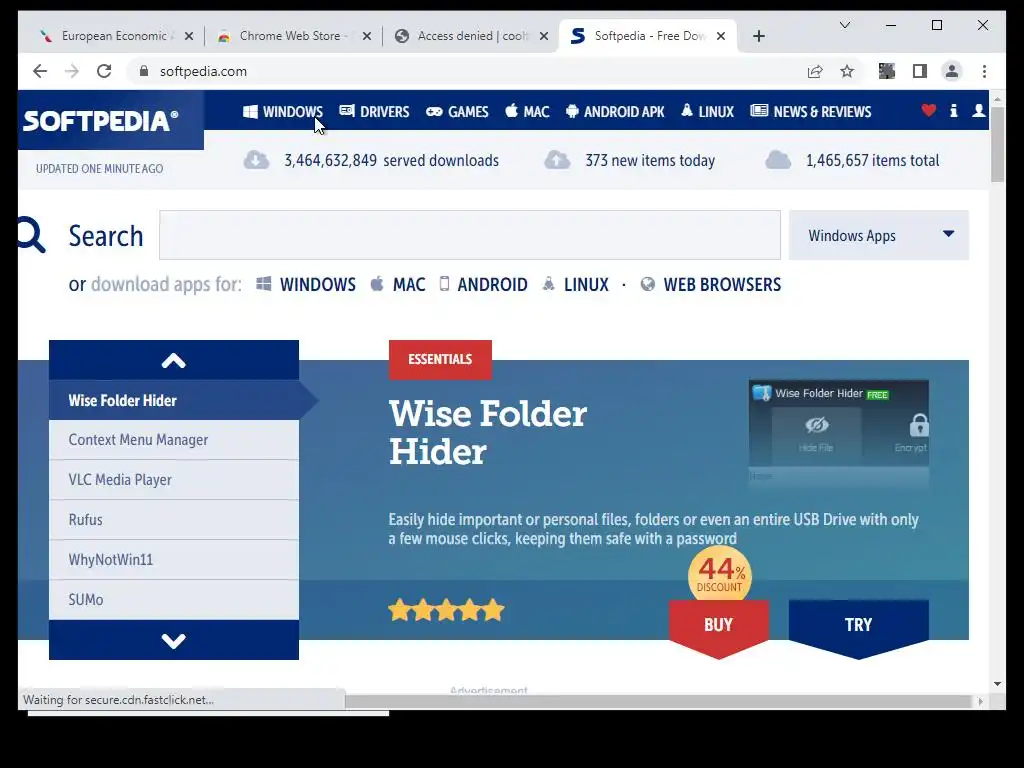Open NEWS & REVIEWS section
This screenshot has height=768, width=1024.
[810, 112]
